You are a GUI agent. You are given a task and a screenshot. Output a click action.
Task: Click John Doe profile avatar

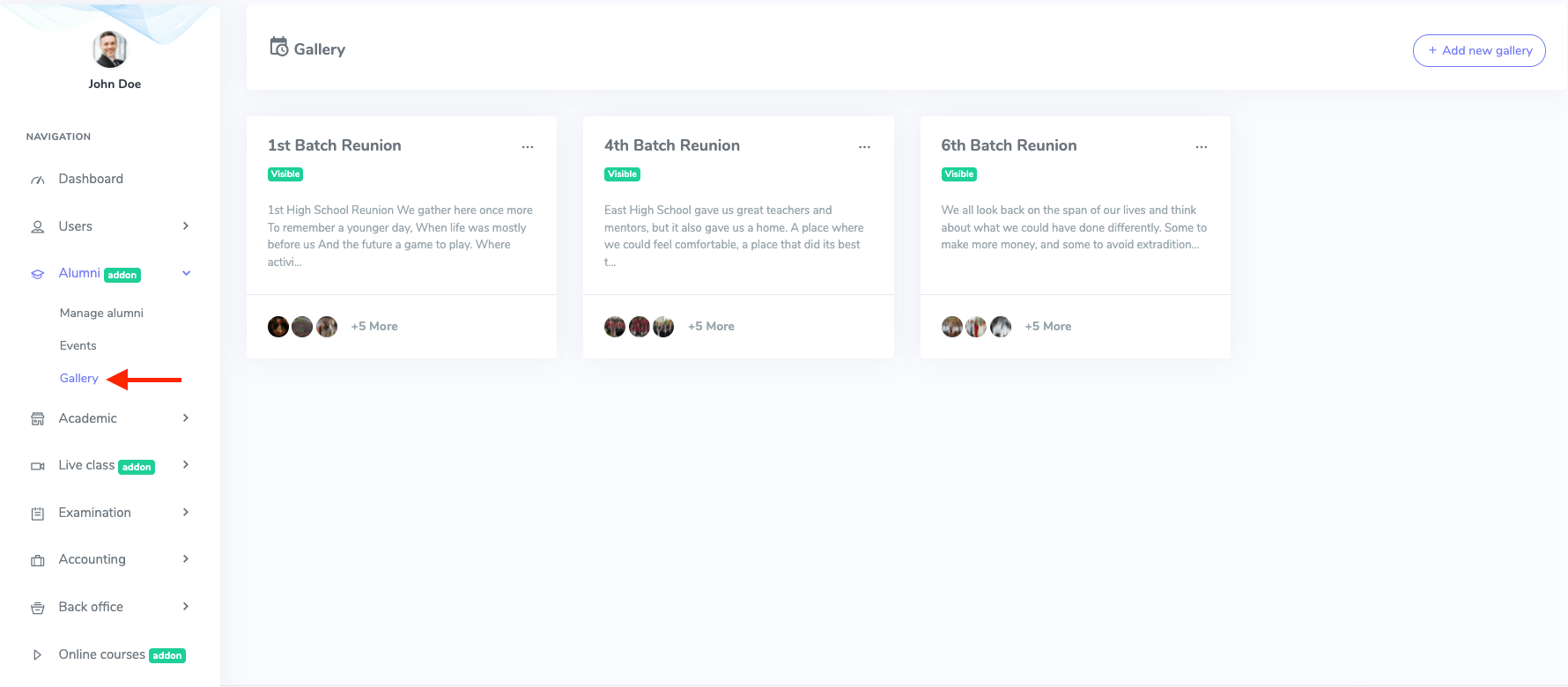point(110,49)
